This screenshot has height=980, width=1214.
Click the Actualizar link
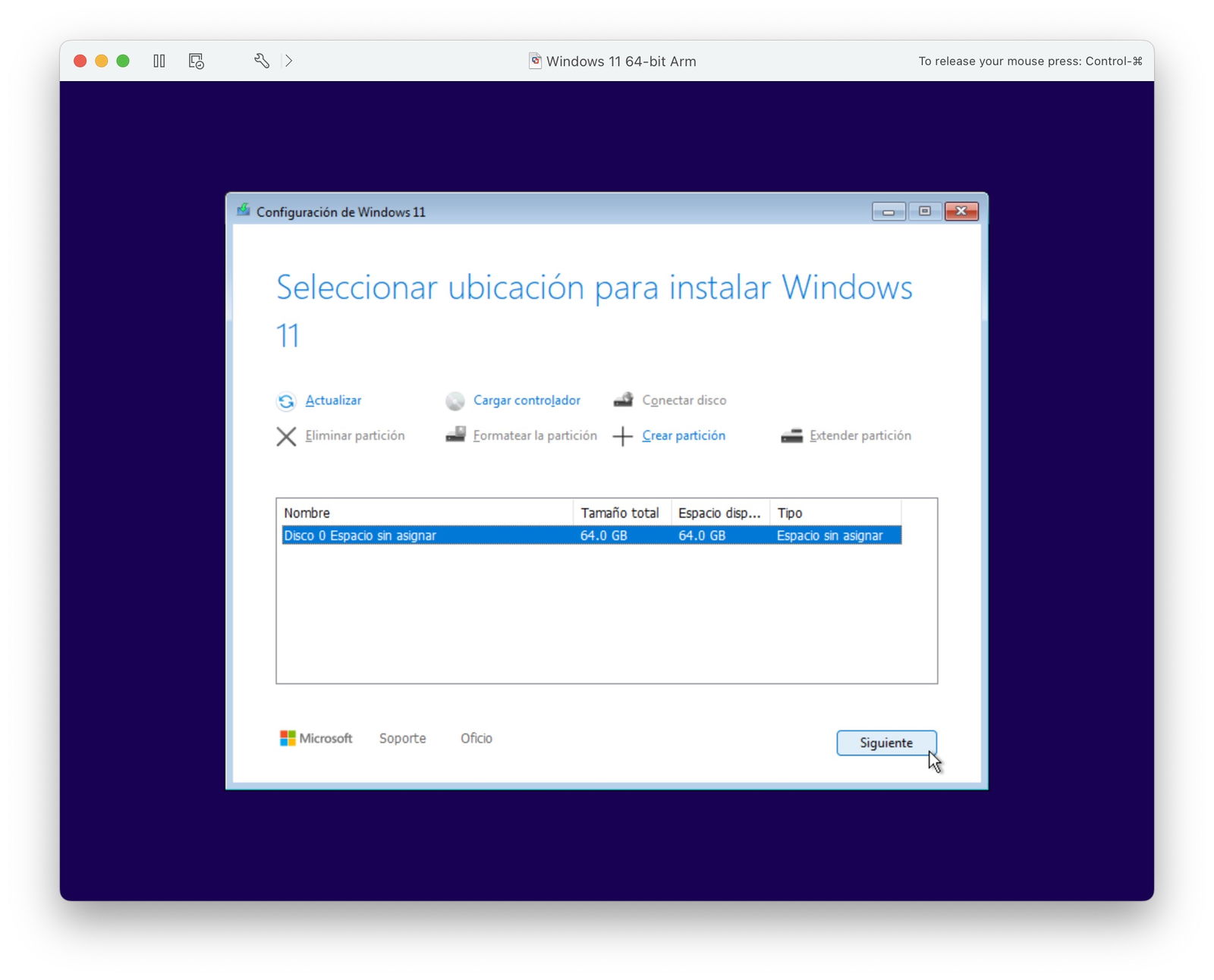click(333, 400)
